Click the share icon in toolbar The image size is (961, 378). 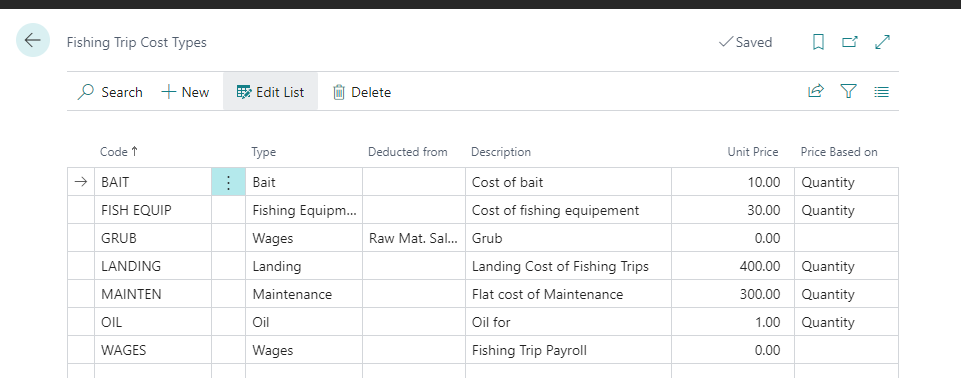pos(816,92)
